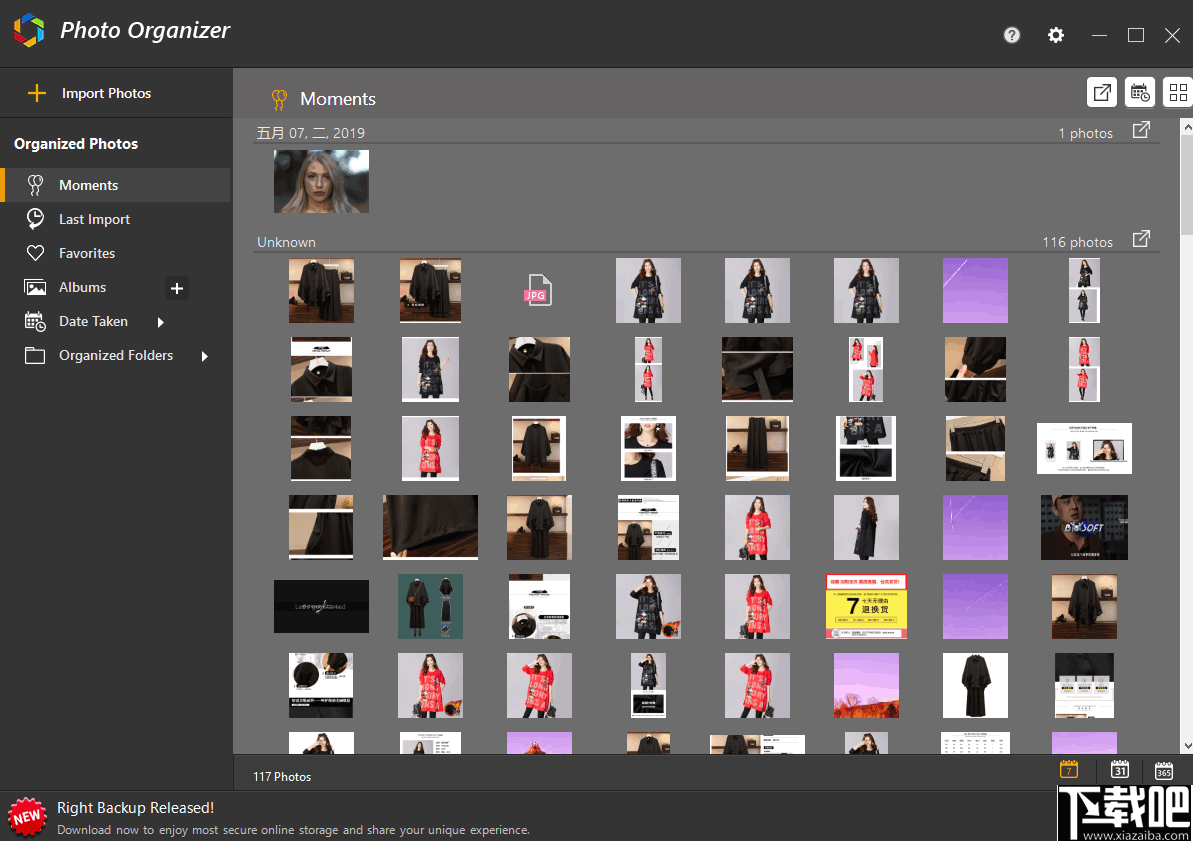Image resolution: width=1193 pixels, height=841 pixels.
Task: Switch to grid view using the squares icon
Action: tap(1178, 92)
